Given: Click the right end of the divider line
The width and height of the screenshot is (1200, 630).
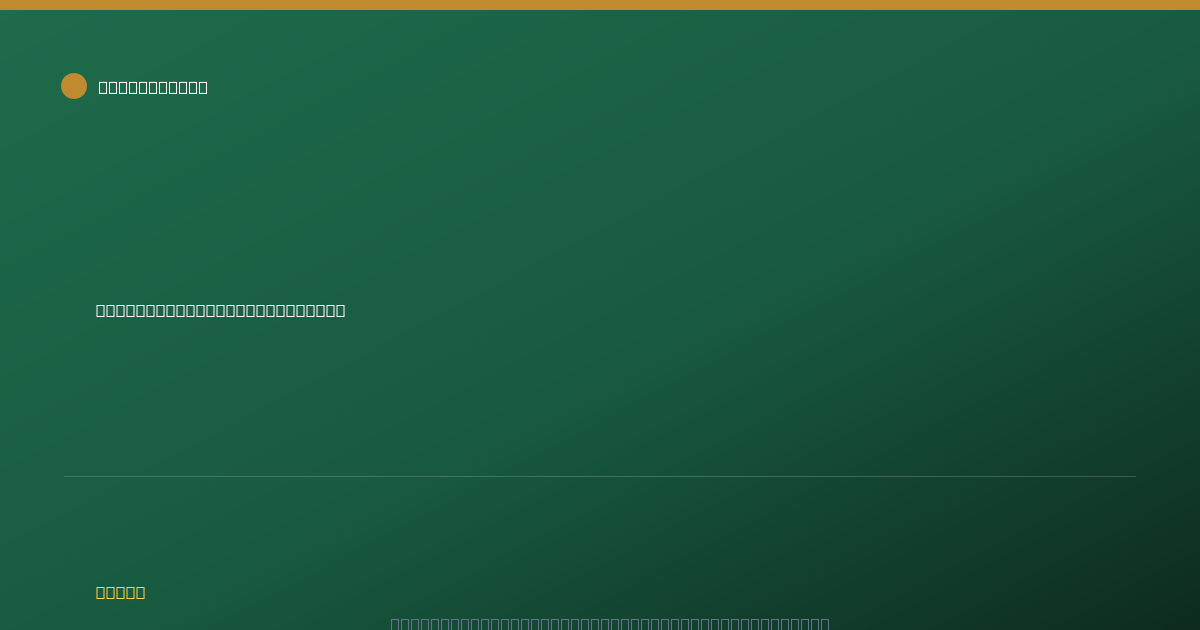Looking at the screenshot, I should tap(1134, 476).
